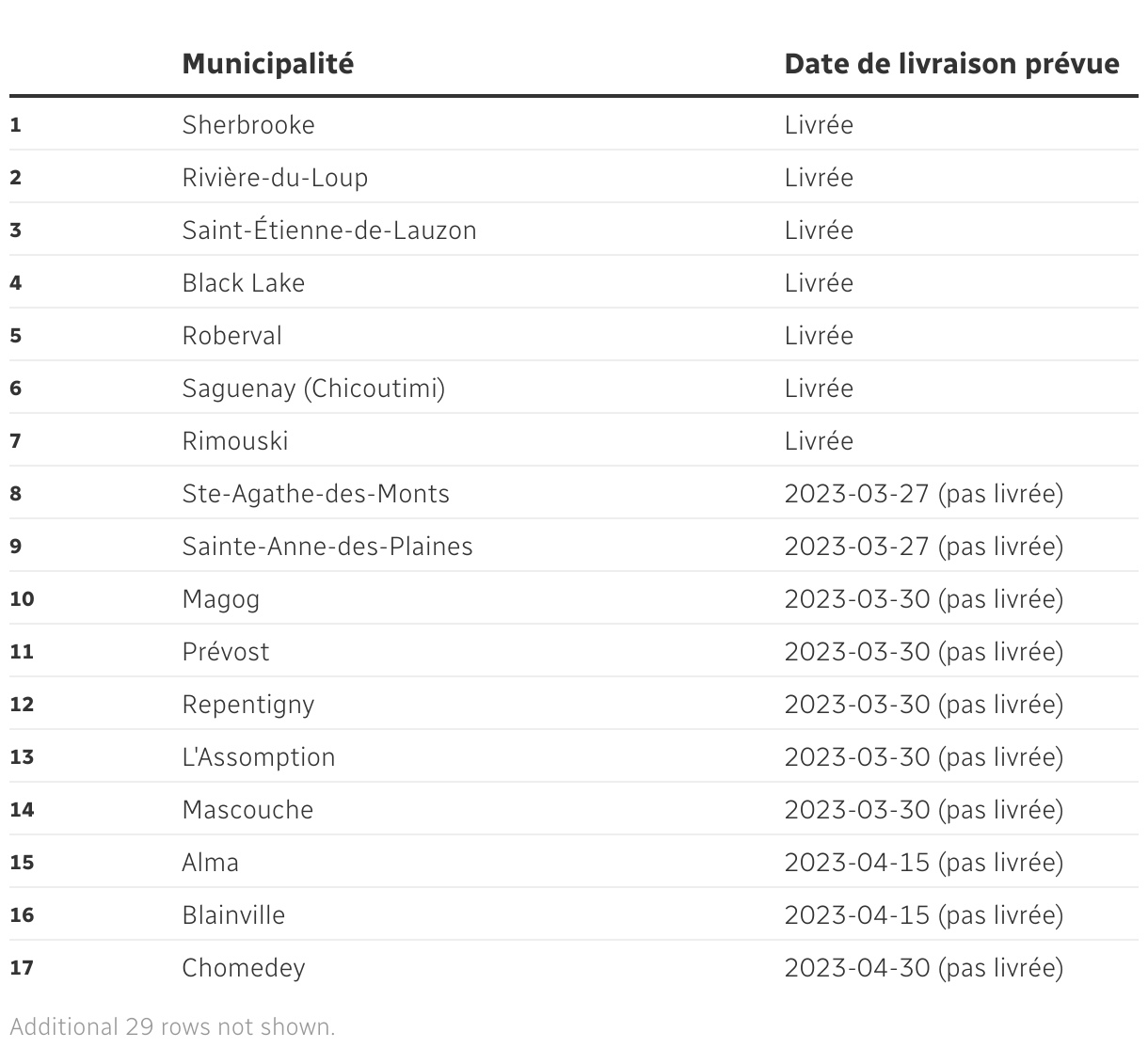The width and height of the screenshot is (1148, 1048).
Task: Click the Date de livraison prévue header
Action: pos(951,64)
